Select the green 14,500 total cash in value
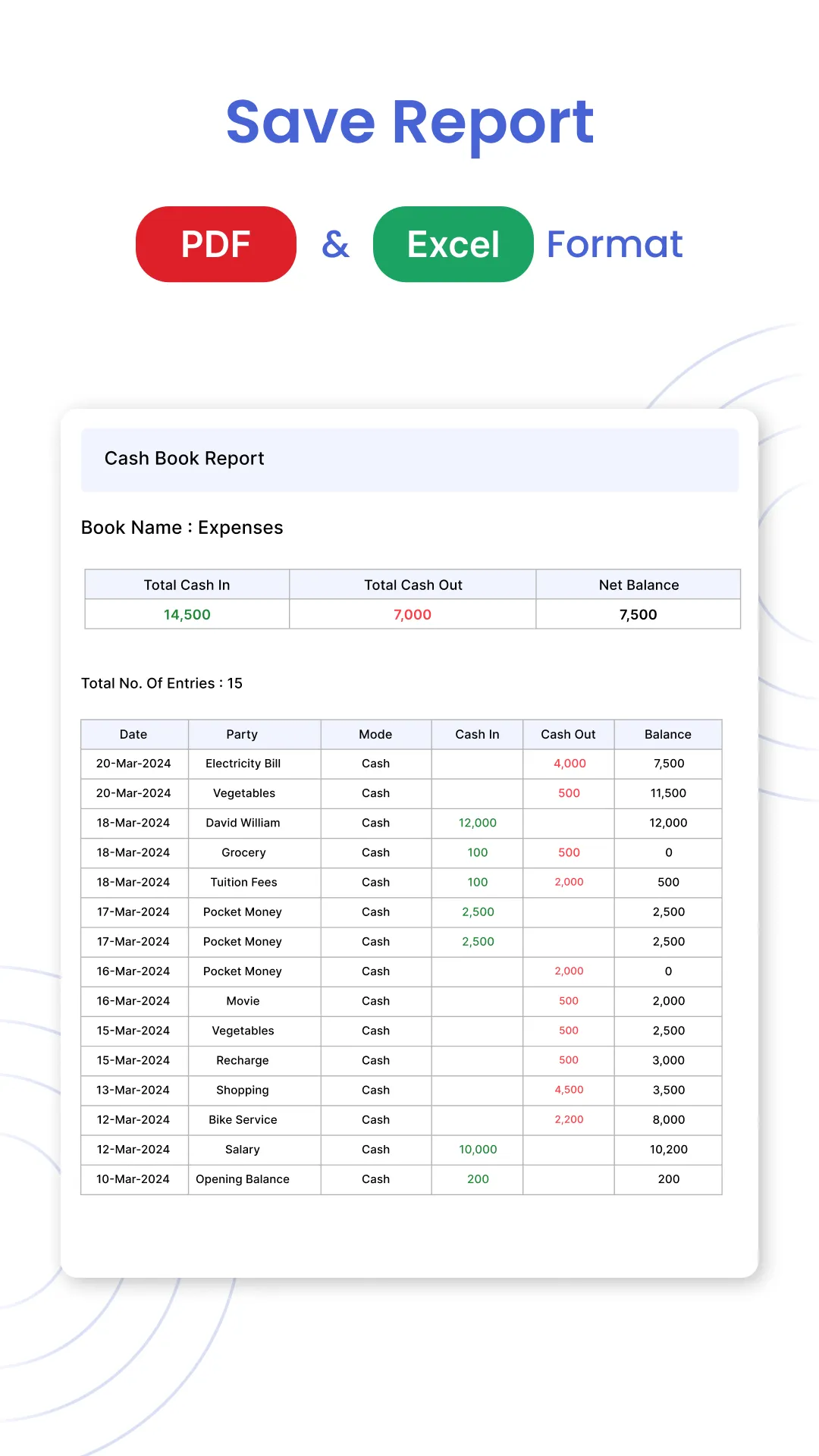Image resolution: width=819 pixels, height=1456 pixels. tap(187, 614)
